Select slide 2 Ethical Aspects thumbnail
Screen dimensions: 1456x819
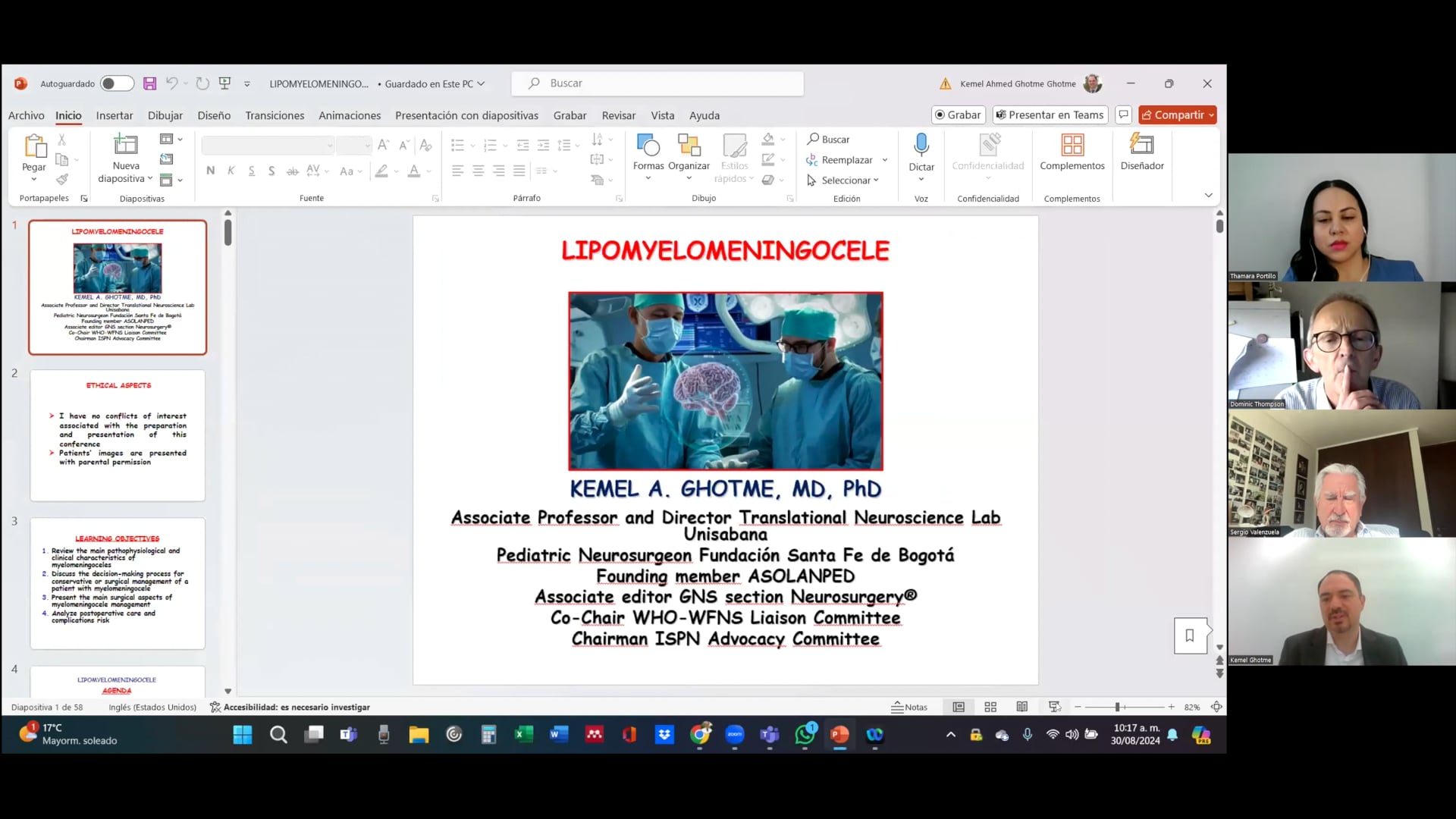coord(118,435)
